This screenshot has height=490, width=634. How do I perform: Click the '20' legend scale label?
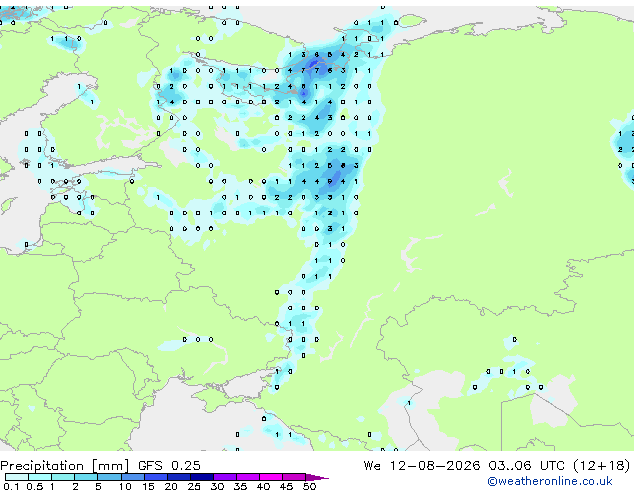pyautogui.click(x=171, y=486)
